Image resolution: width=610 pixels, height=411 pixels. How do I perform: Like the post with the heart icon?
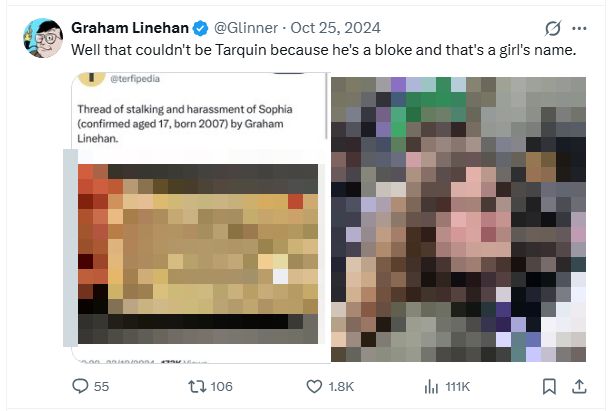[314, 386]
